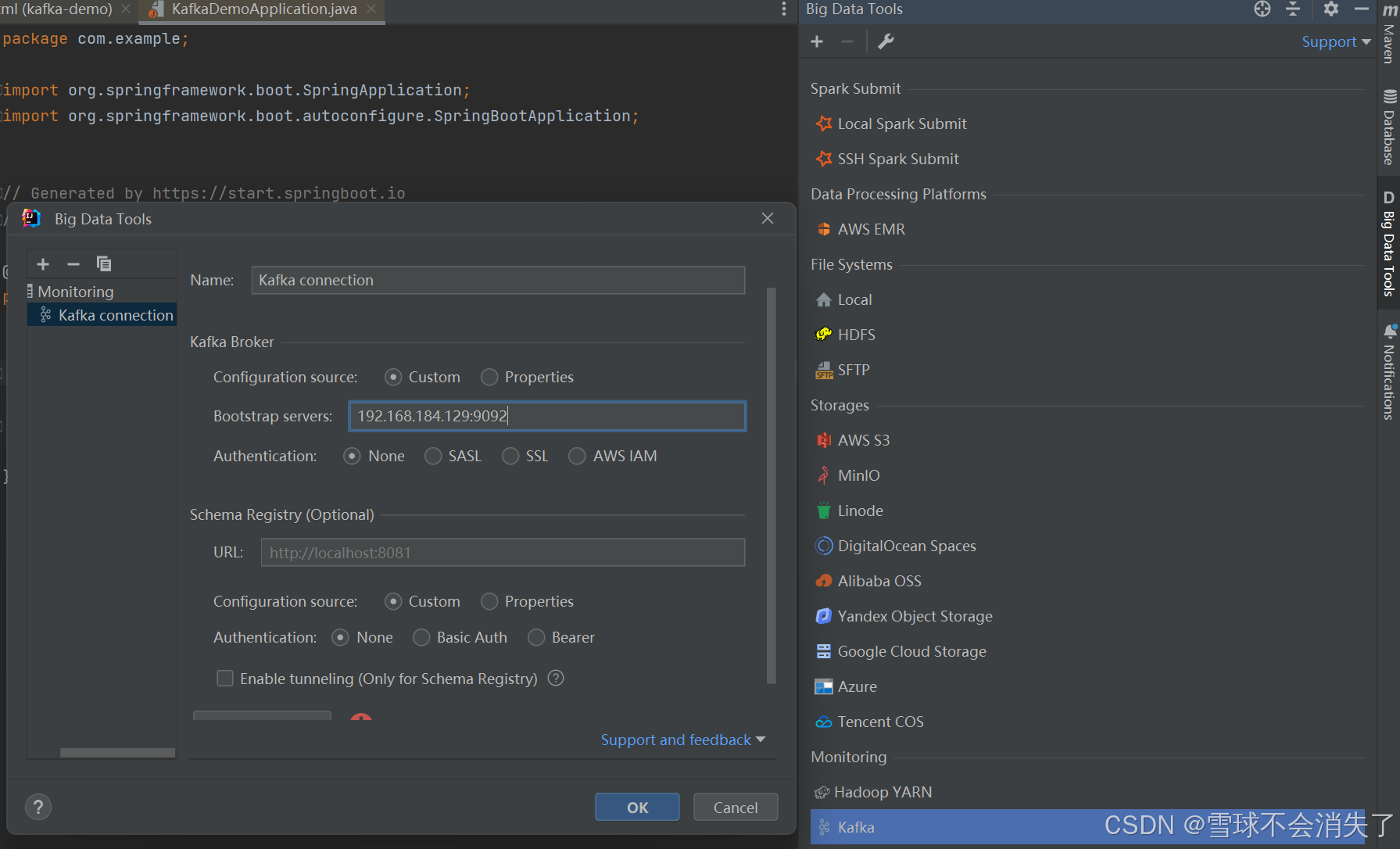Click the plus icon in Big Data Tools panel

(x=817, y=41)
